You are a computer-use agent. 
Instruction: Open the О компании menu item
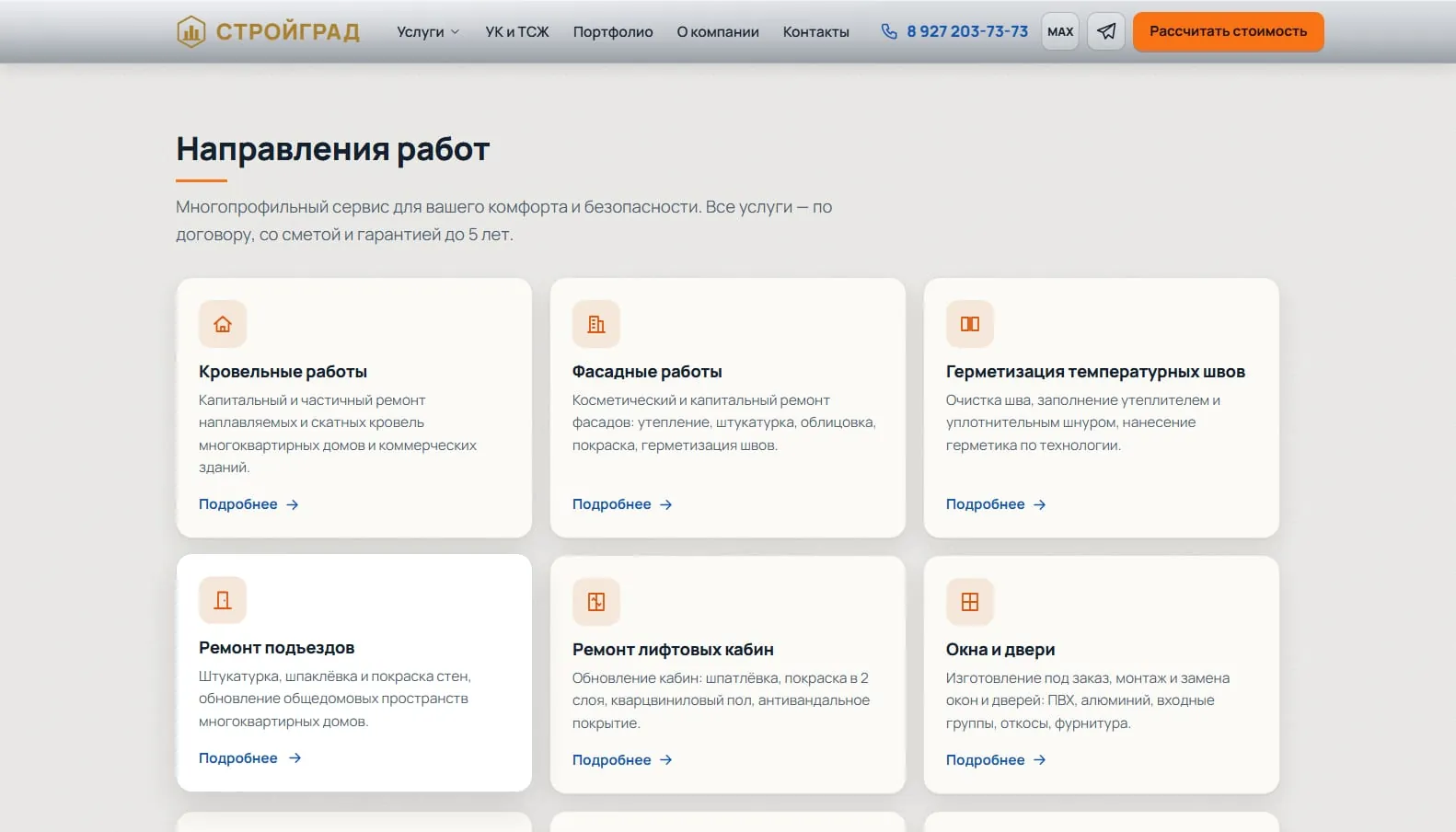(718, 32)
